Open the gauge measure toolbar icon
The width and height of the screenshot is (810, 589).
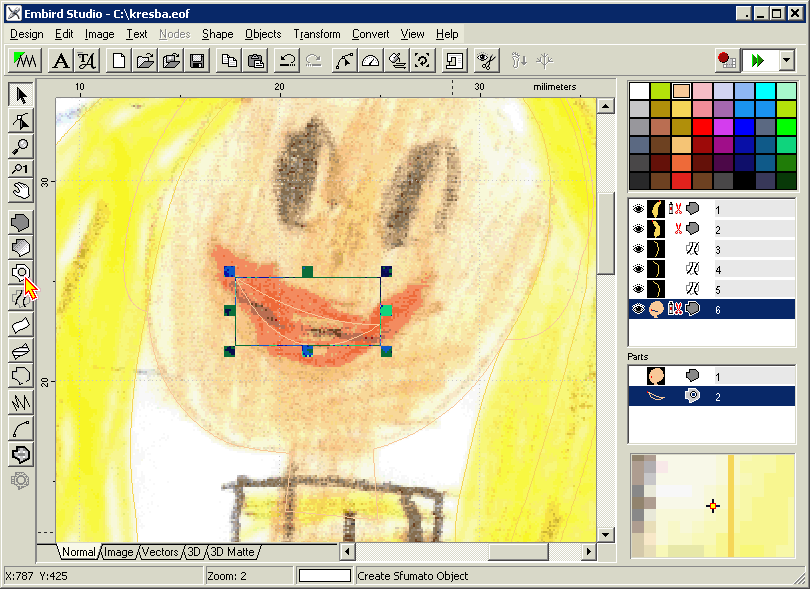[370, 61]
